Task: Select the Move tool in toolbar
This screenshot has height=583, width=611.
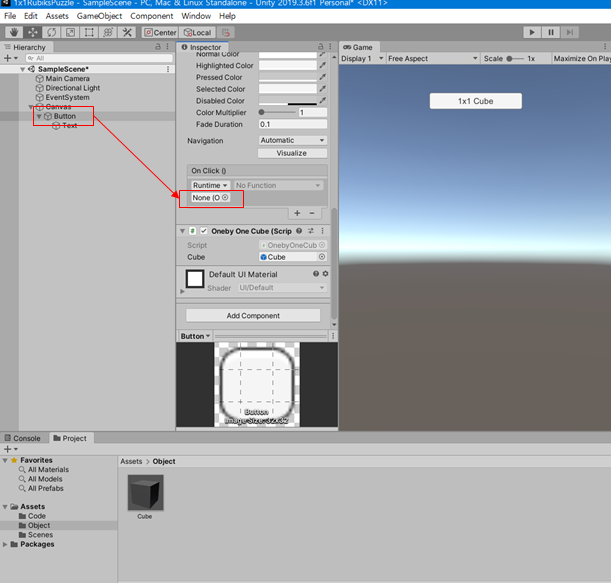Action: pyautogui.click(x=33, y=32)
